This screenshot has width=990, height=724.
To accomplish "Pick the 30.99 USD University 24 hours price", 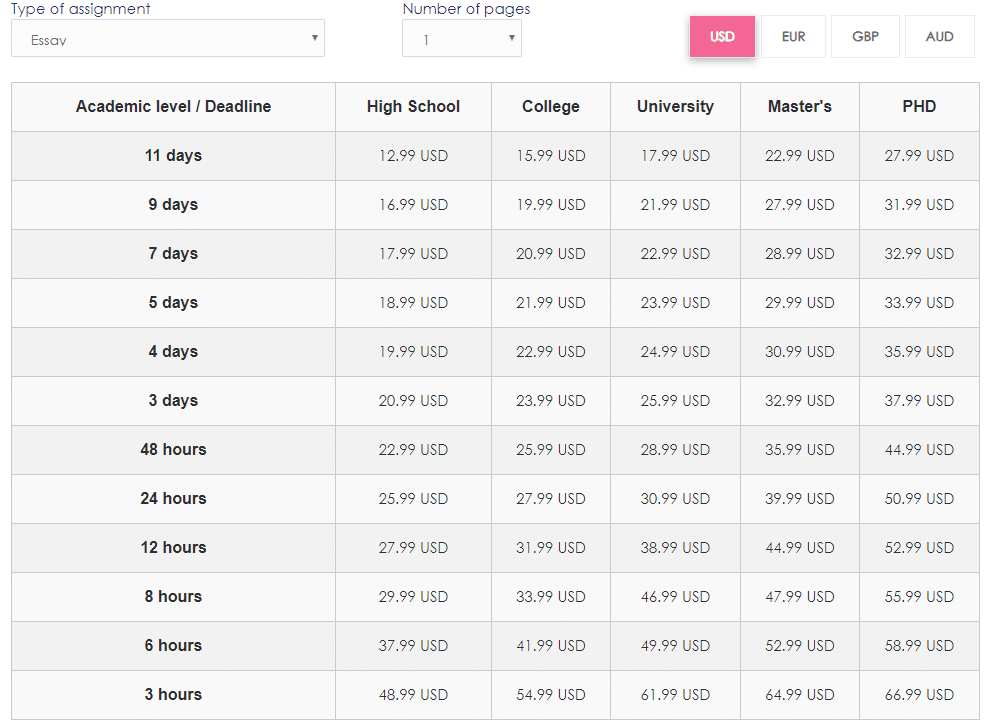I will (676, 499).
